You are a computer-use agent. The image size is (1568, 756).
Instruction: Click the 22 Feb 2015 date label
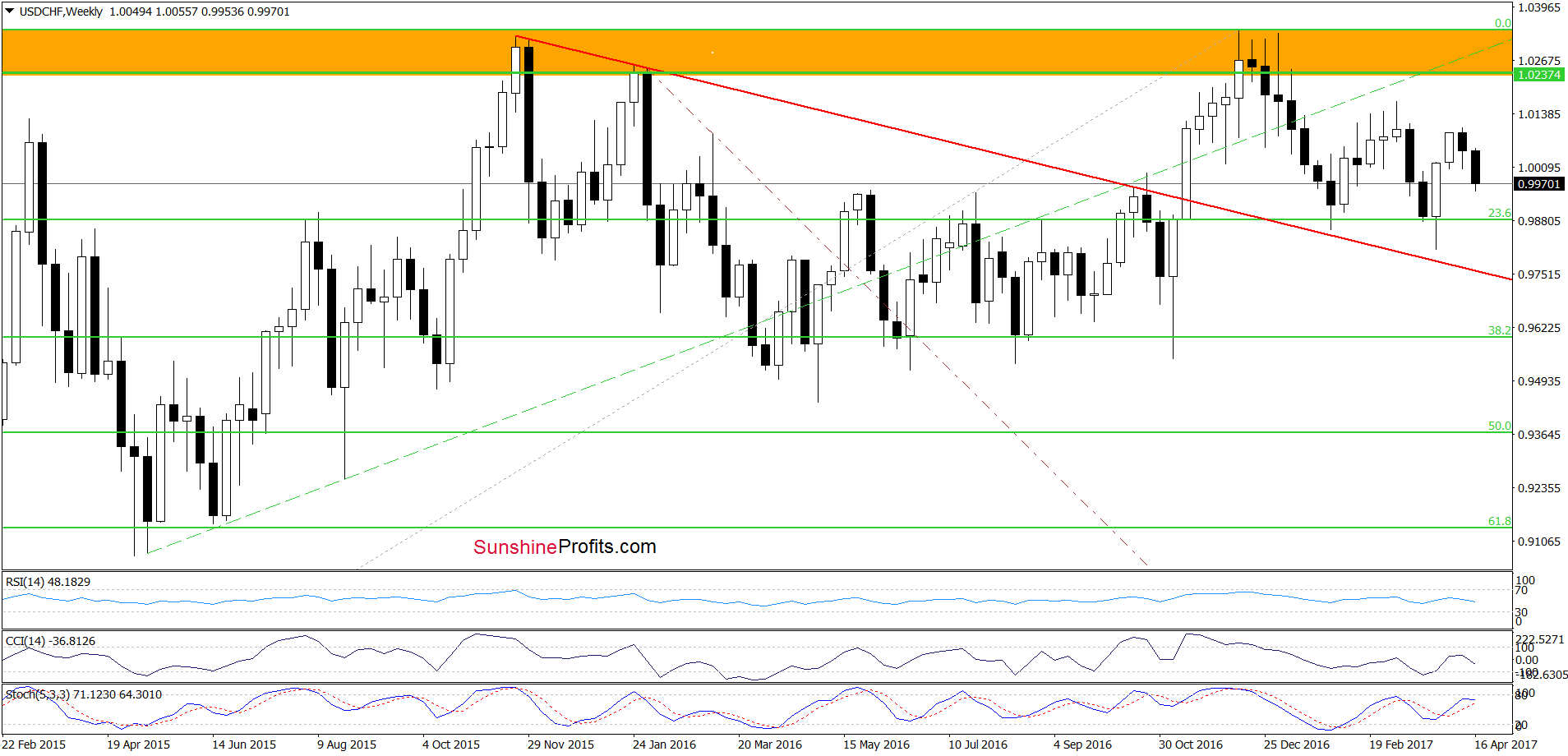34,744
